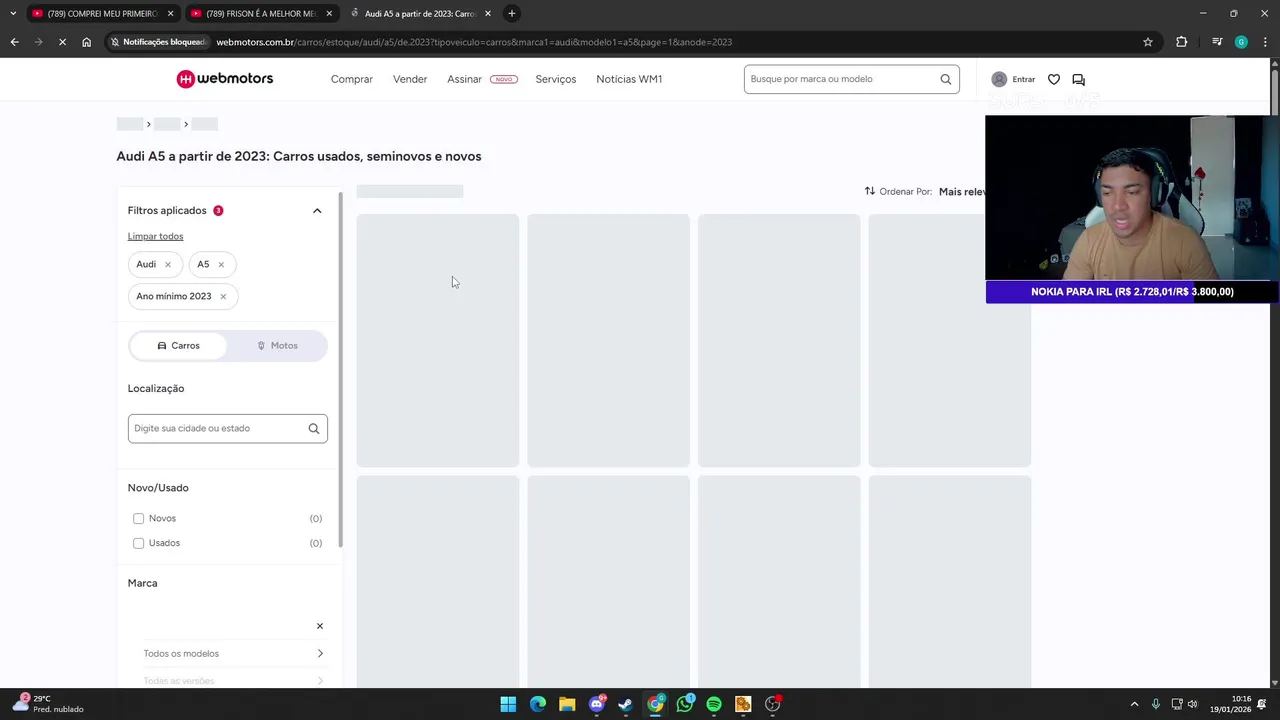Open Discord from the taskbar

[x=597, y=704]
